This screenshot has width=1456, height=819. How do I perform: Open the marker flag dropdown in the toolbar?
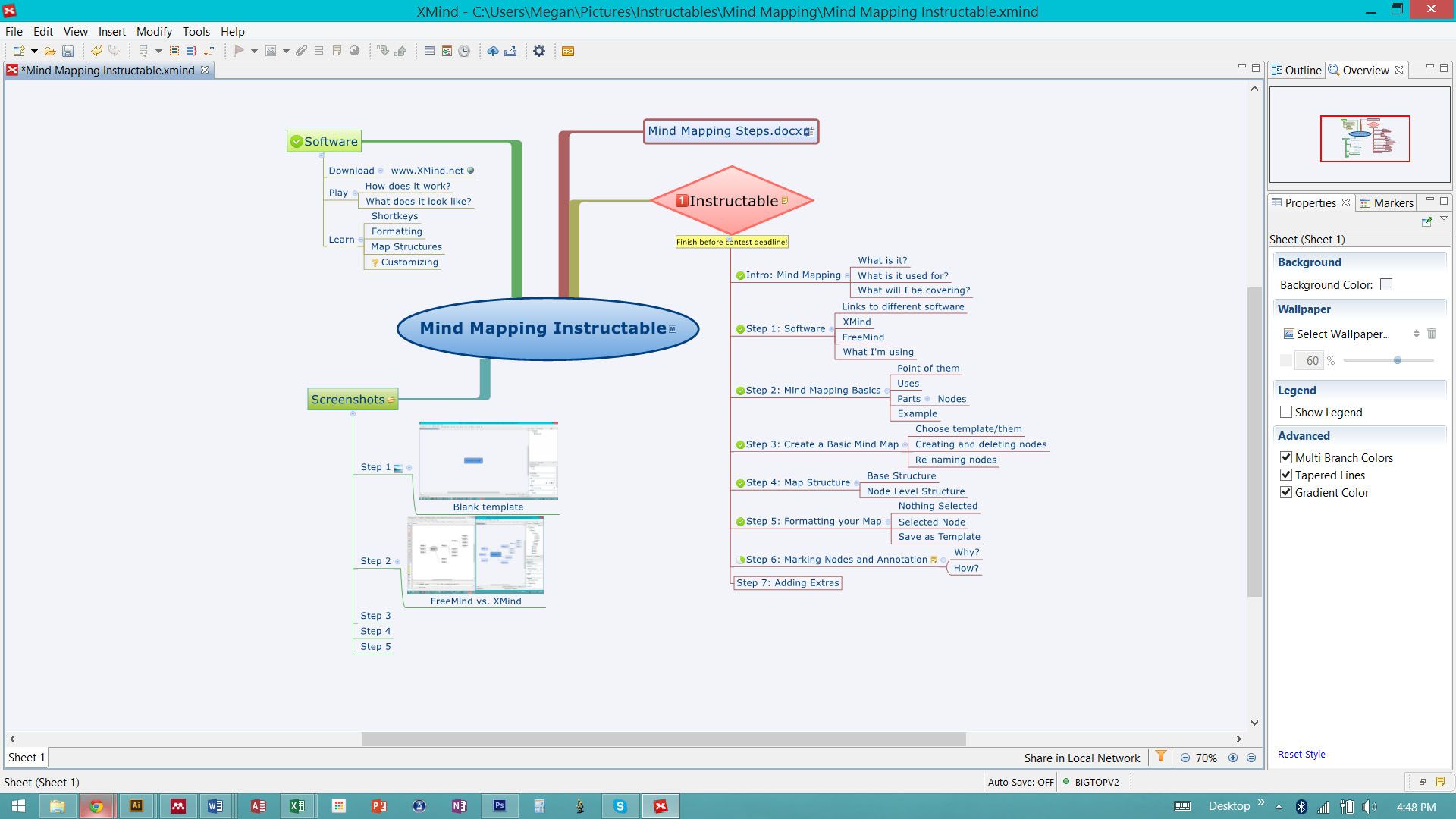[254, 51]
